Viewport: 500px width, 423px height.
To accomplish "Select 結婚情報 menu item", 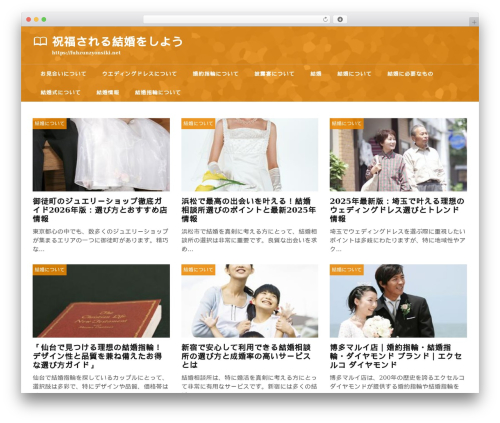I will (x=108, y=92).
